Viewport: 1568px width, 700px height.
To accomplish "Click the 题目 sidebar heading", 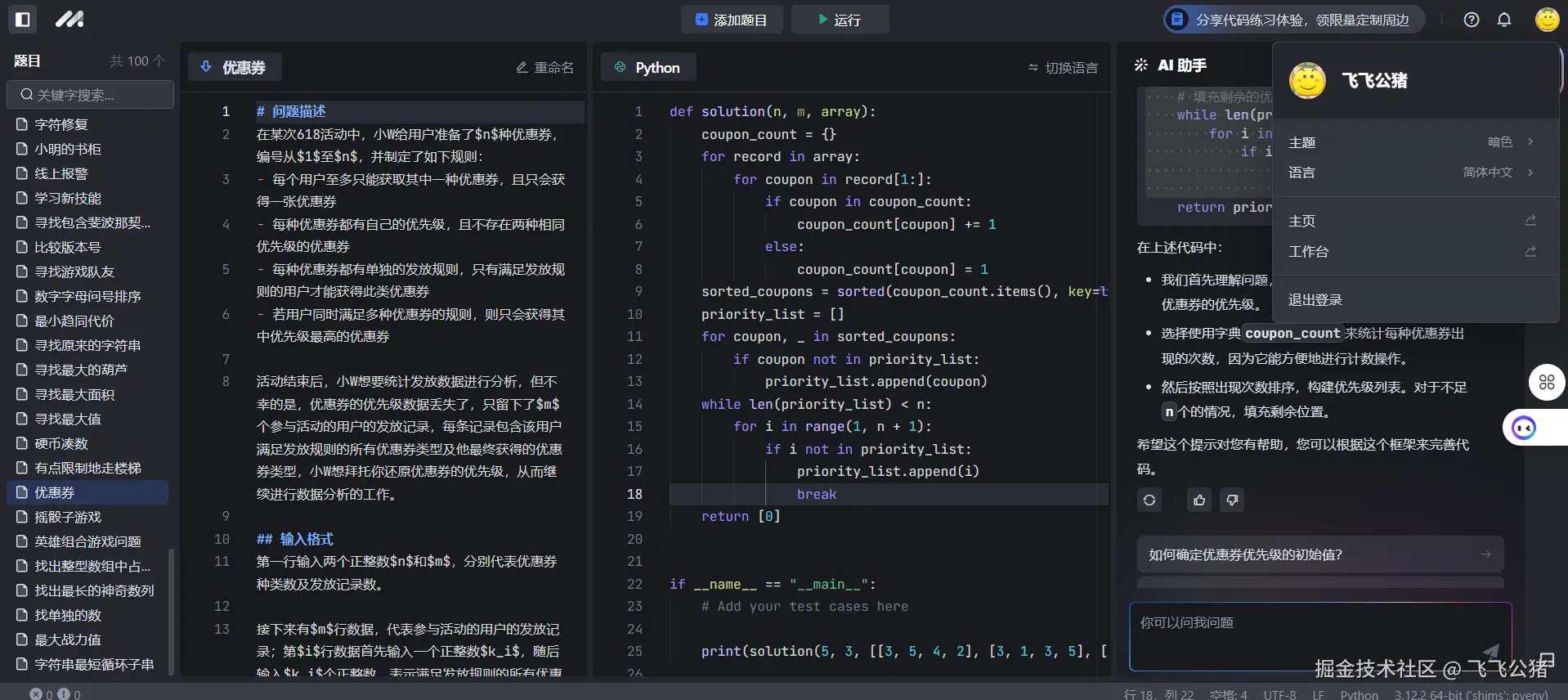I will (x=27, y=61).
